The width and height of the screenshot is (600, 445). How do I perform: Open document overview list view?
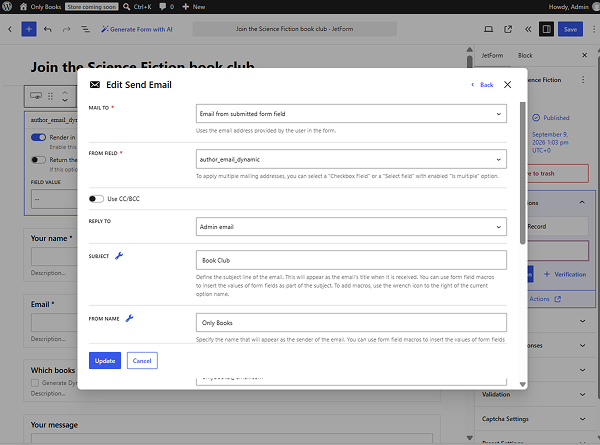(x=85, y=29)
